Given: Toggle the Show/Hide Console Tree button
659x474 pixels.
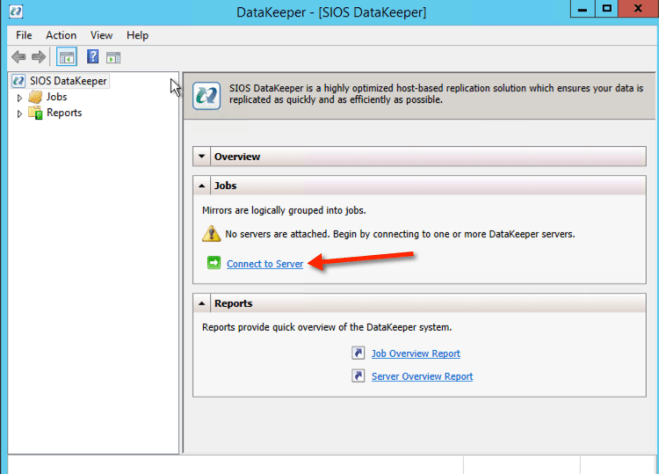Looking at the screenshot, I should 66,57.
